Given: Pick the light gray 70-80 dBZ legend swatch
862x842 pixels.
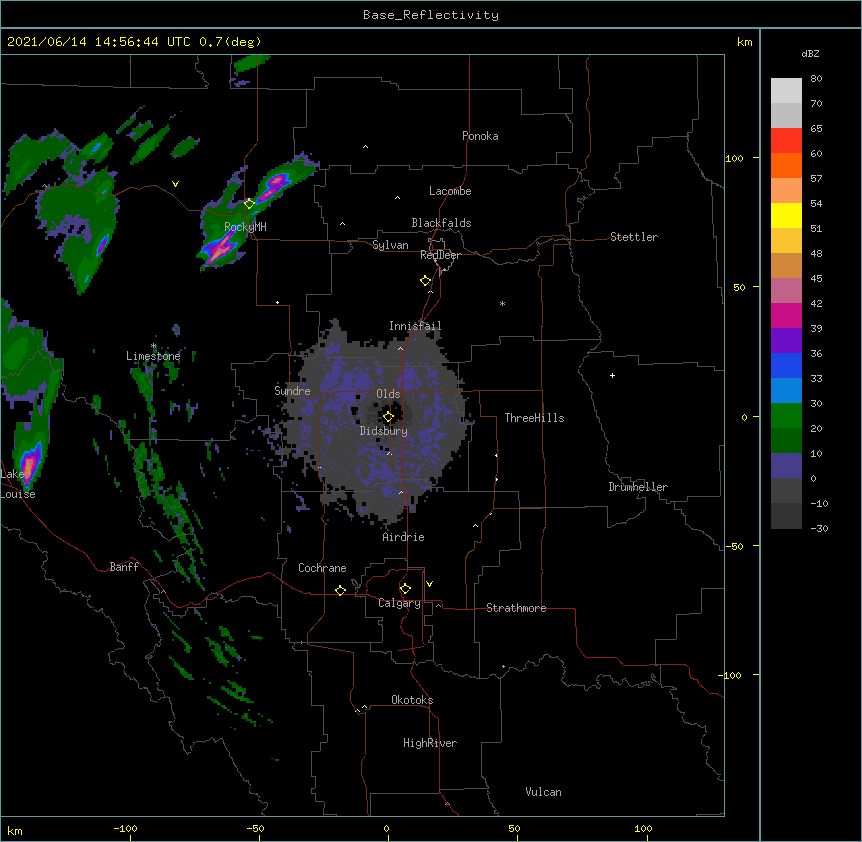Looking at the screenshot, I should [x=786, y=90].
